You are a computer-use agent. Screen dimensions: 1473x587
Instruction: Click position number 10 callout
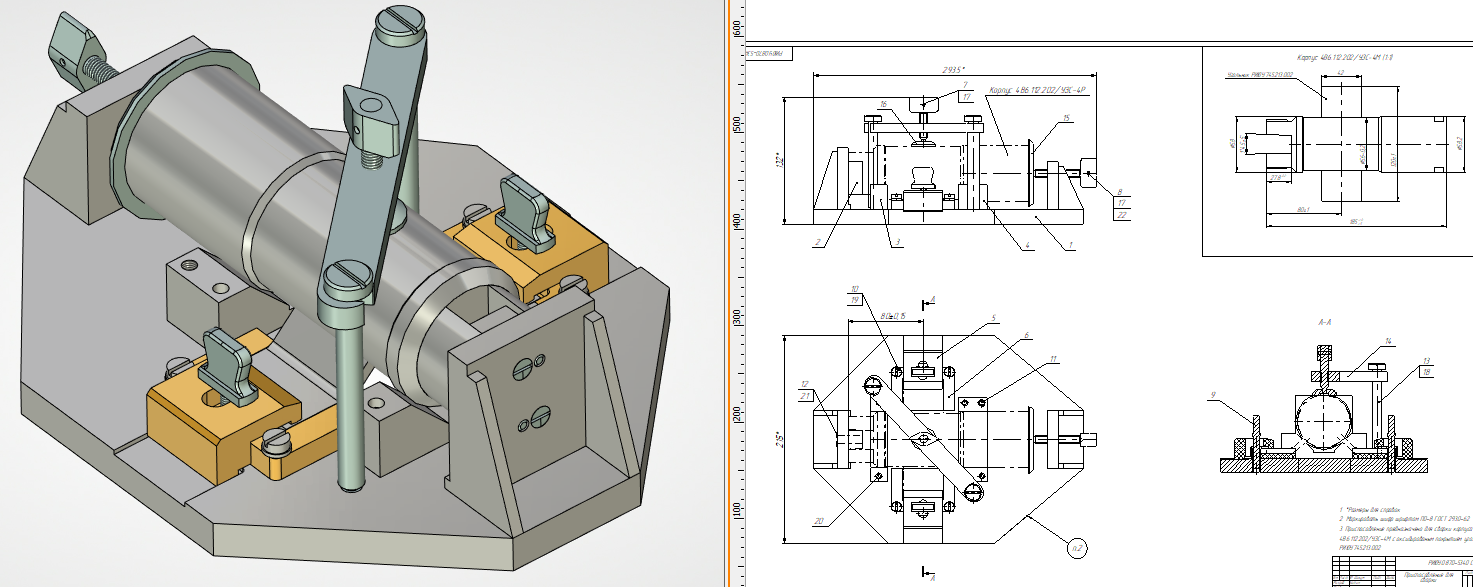[856, 289]
